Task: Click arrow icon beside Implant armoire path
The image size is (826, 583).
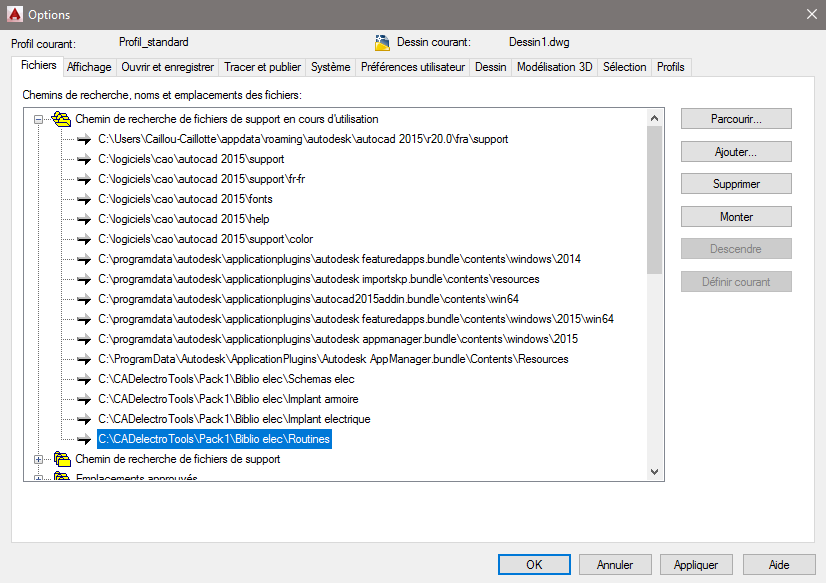Action: (84, 399)
